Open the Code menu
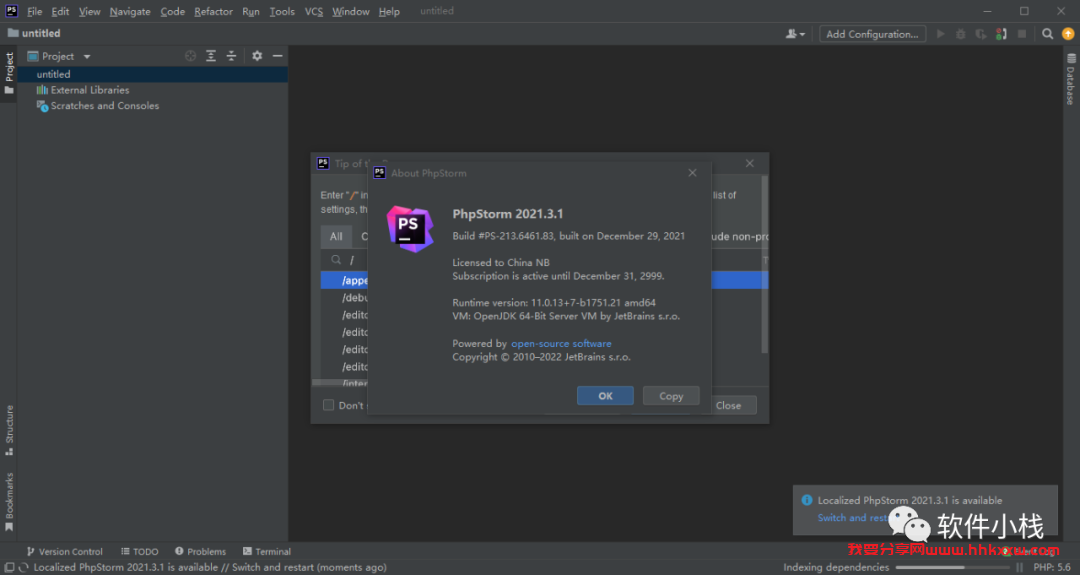The width and height of the screenshot is (1080, 575). click(x=172, y=12)
